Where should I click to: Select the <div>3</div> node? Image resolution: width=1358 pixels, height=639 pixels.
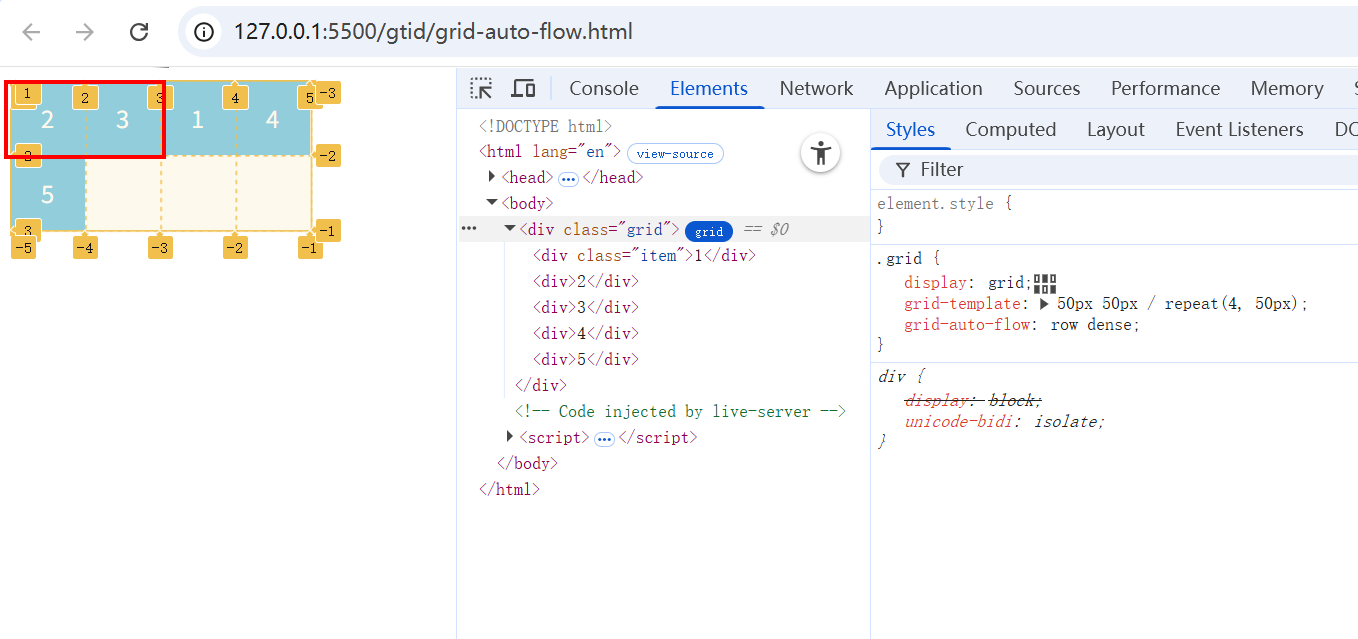pos(585,307)
